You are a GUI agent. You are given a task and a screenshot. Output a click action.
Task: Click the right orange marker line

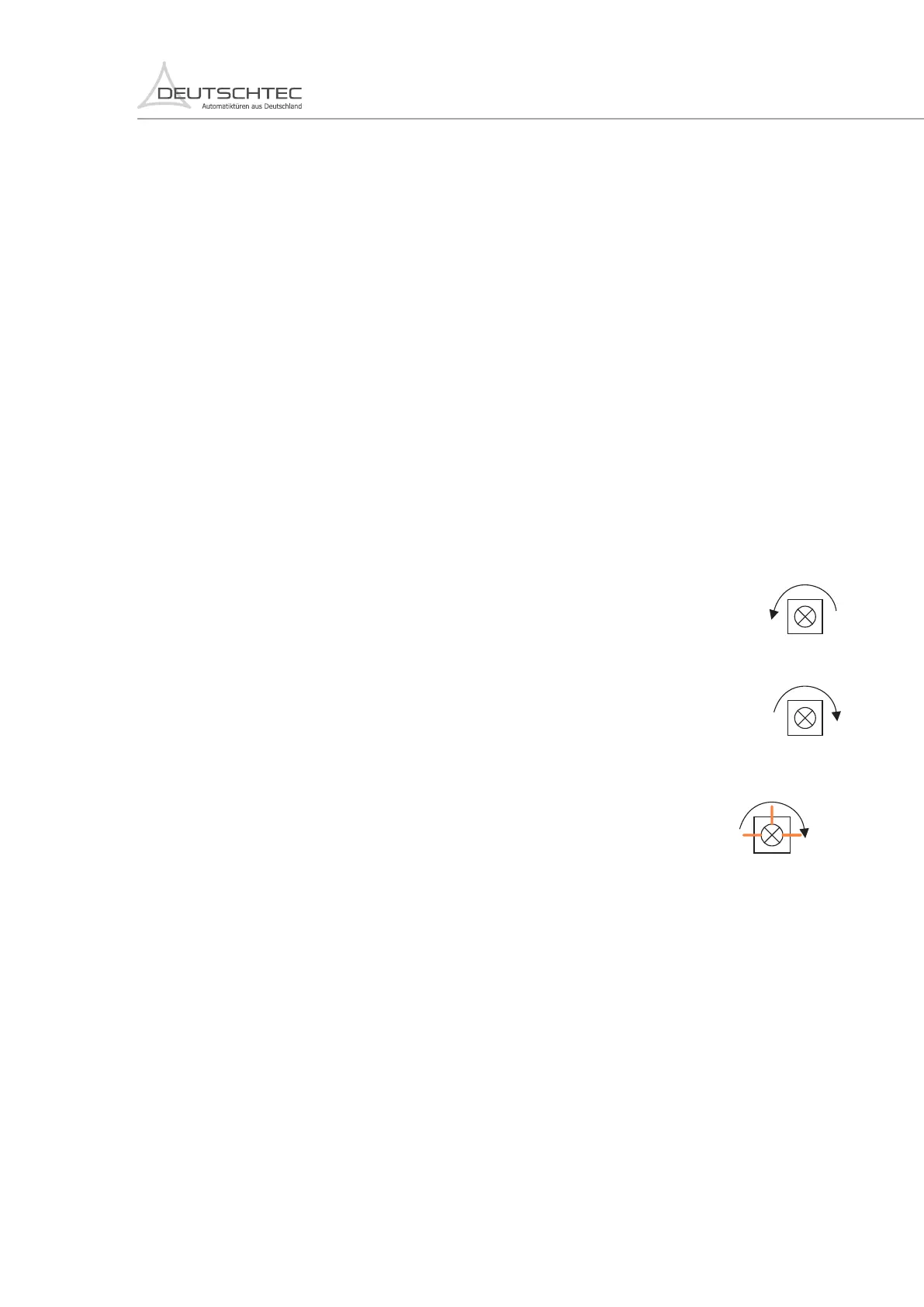point(791,835)
